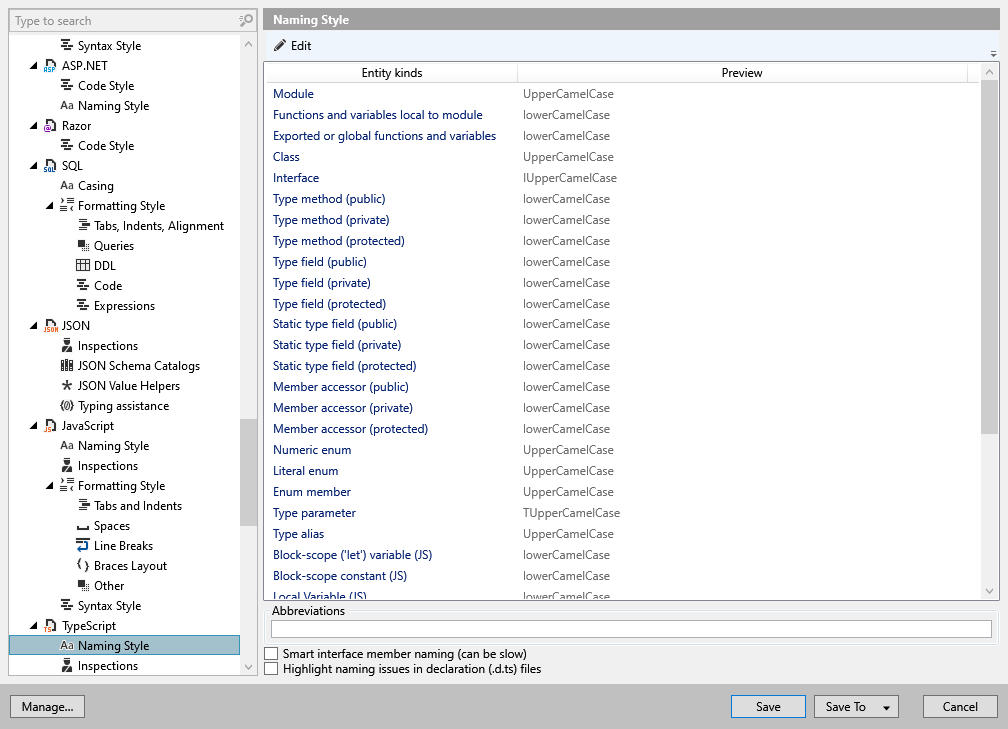Click the Edit pencil icon
Screen dimensions: 1008x729
click(x=280, y=46)
